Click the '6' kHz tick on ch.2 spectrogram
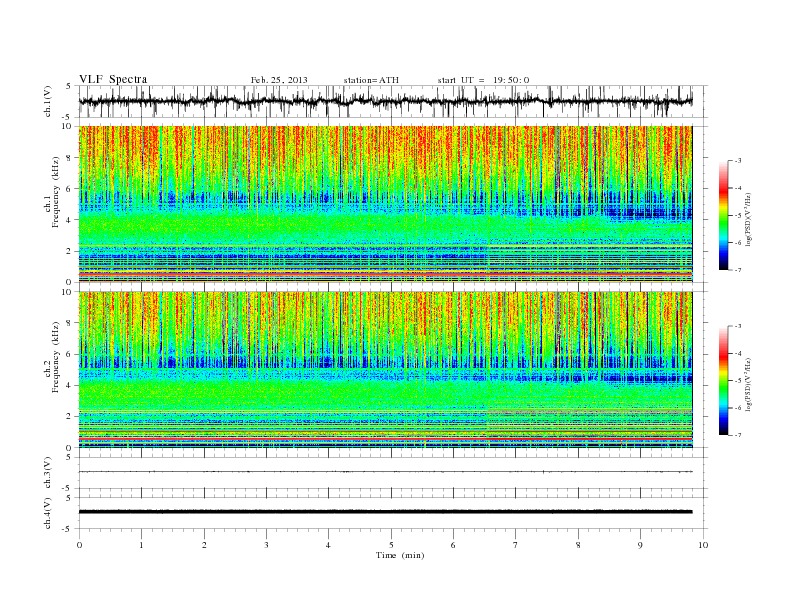Image resolution: width=792 pixels, height=612 pixels. coord(70,354)
